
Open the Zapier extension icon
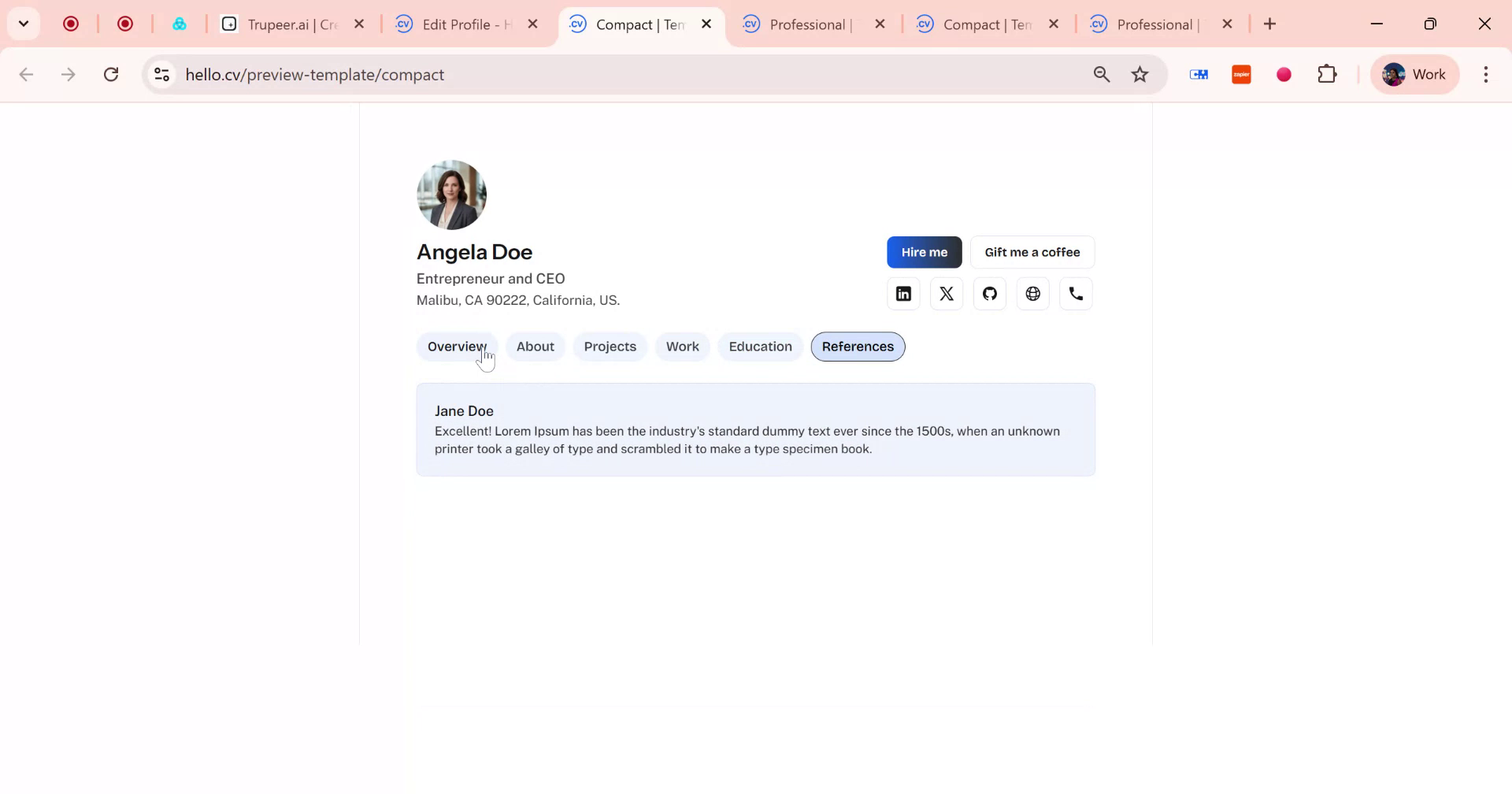click(1241, 74)
